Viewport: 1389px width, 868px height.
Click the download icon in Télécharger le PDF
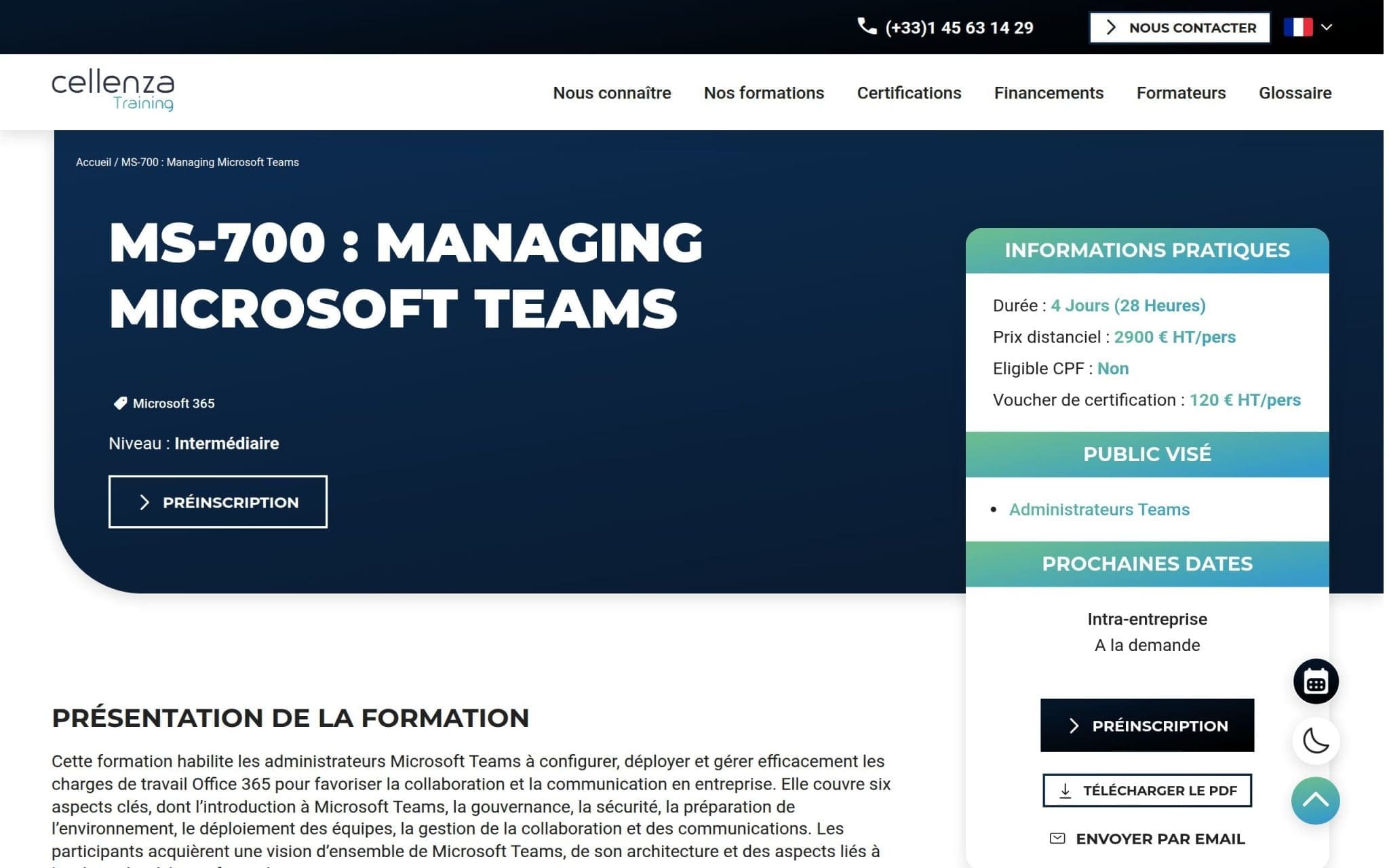tap(1065, 791)
